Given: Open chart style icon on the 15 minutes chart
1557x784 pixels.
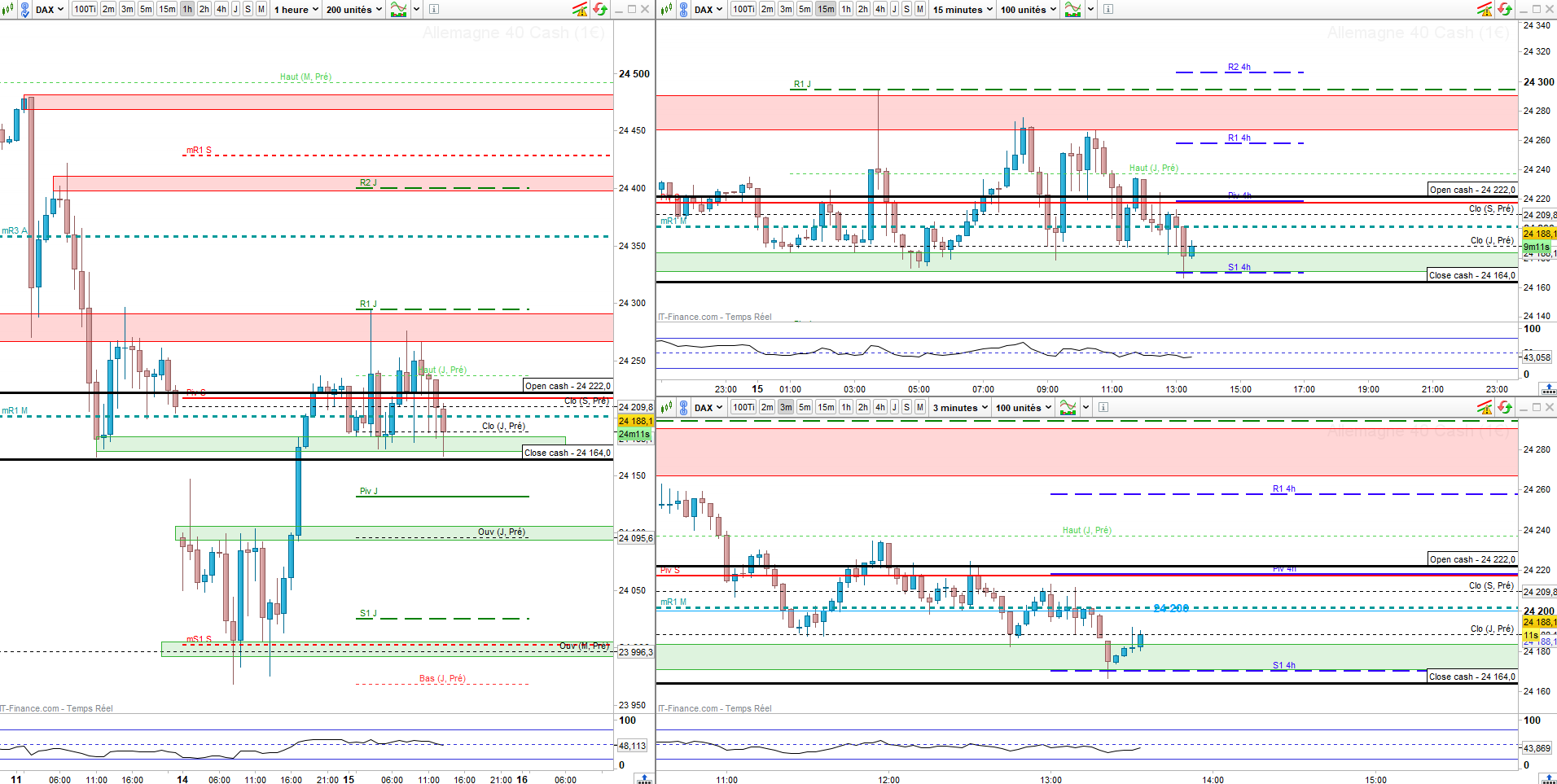Looking at the screenshot, I should click(666, 10).
